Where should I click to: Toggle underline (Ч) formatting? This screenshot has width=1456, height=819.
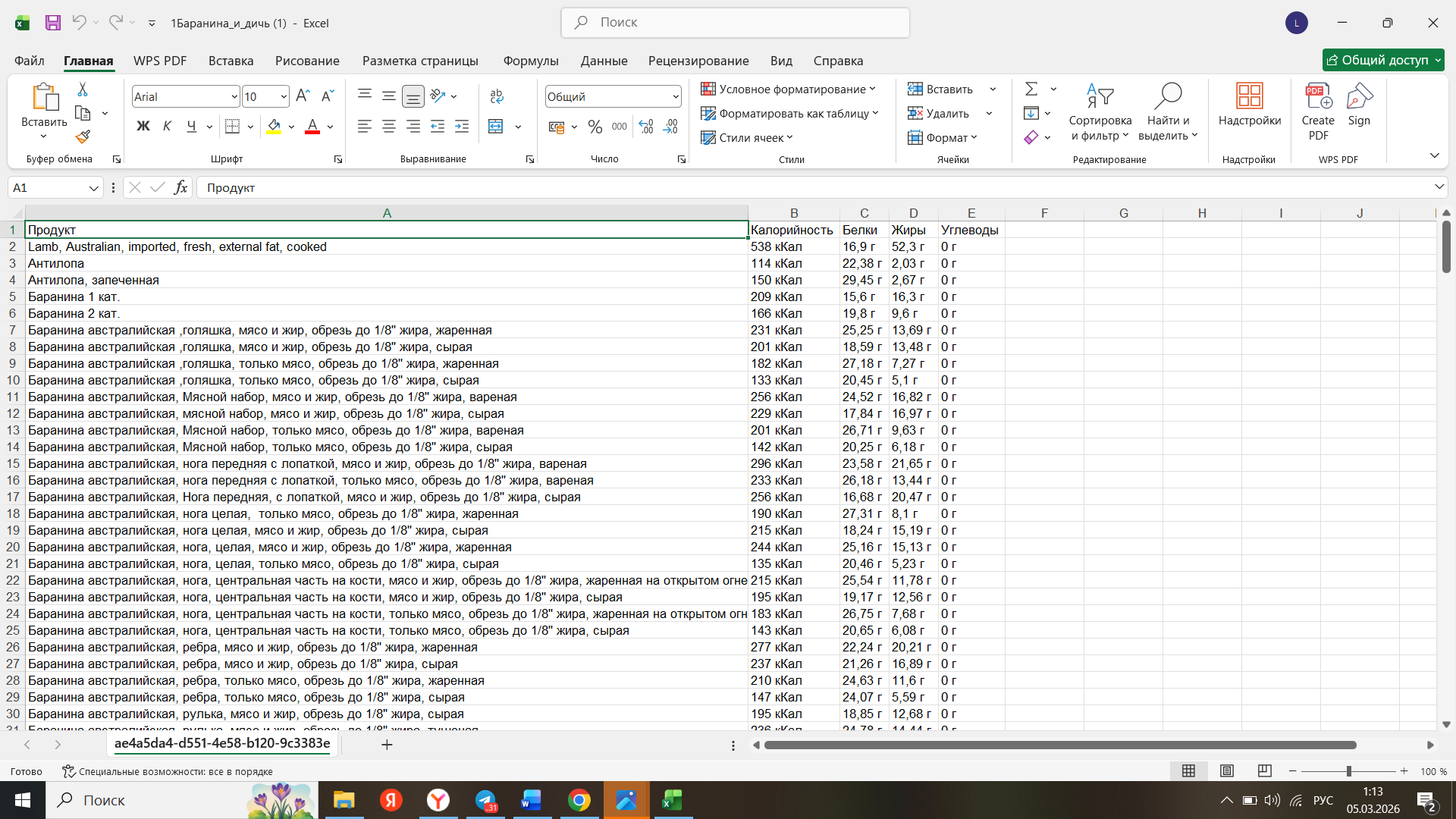(191, 127)
